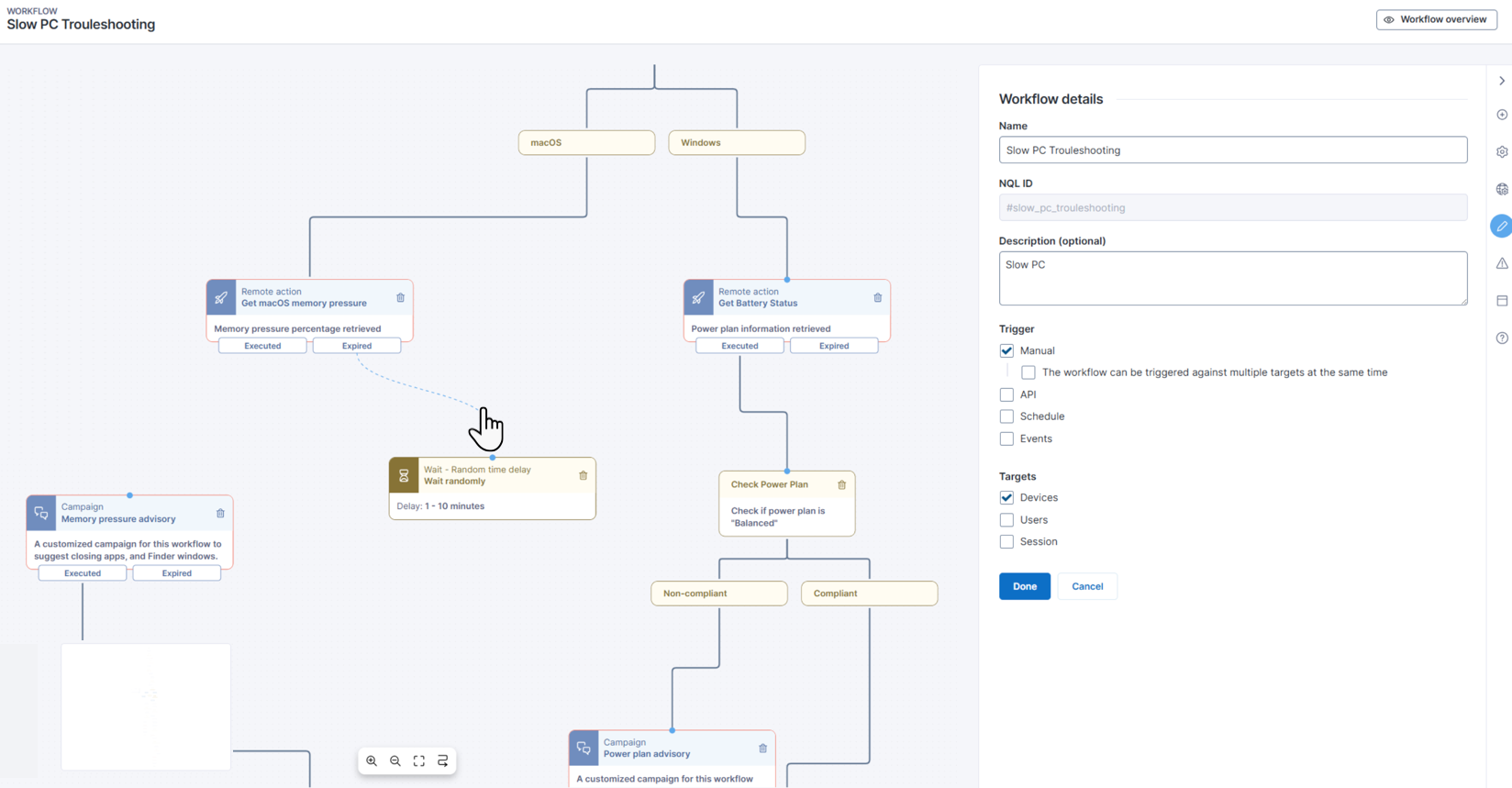
Task: Open the help question mark icon
Action: pyautogui.click(x=1502, y=338)
